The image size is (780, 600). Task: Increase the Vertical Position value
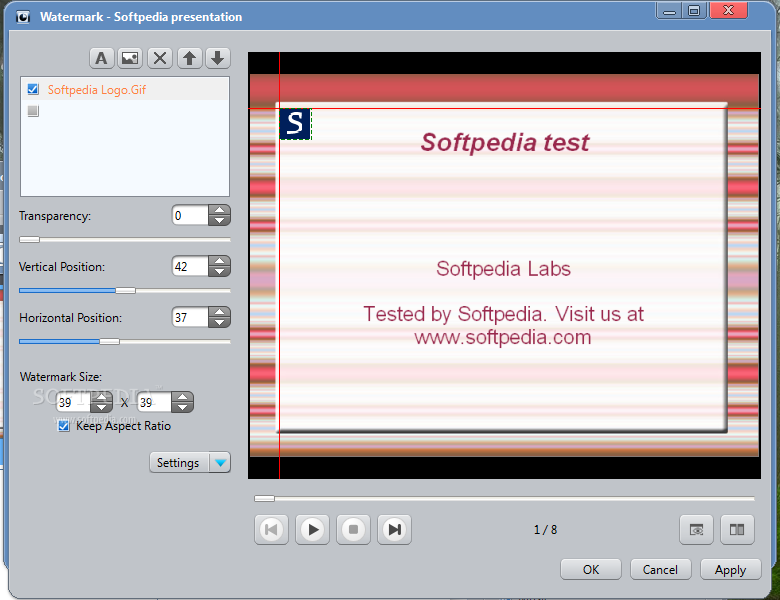point(219,261)
